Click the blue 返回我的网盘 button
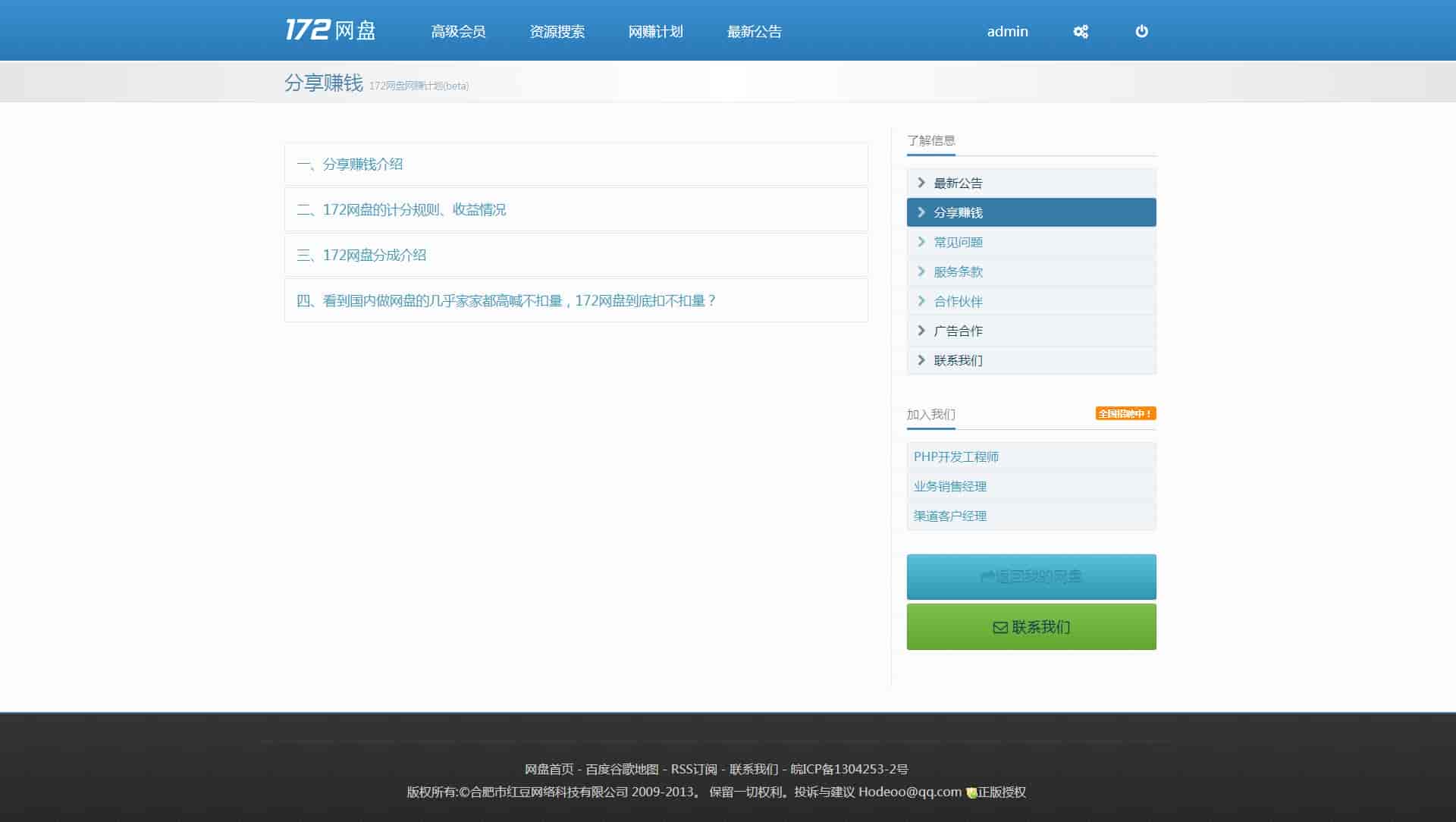Image resolution: width=1456 pixels, height=822 pixels. [1031, 577]
